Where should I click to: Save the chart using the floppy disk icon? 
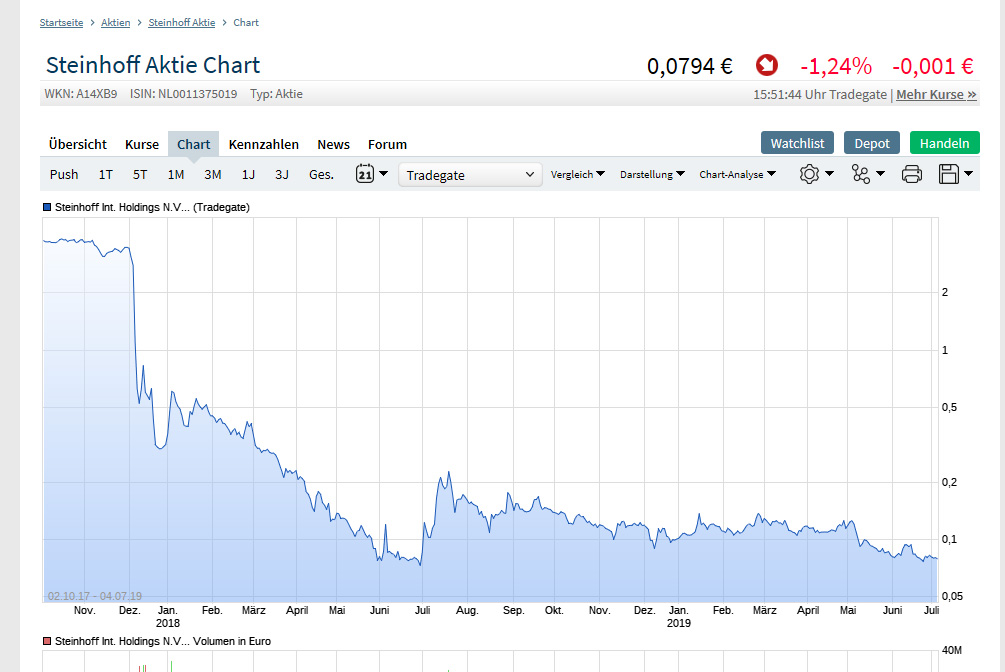(948, 173)
